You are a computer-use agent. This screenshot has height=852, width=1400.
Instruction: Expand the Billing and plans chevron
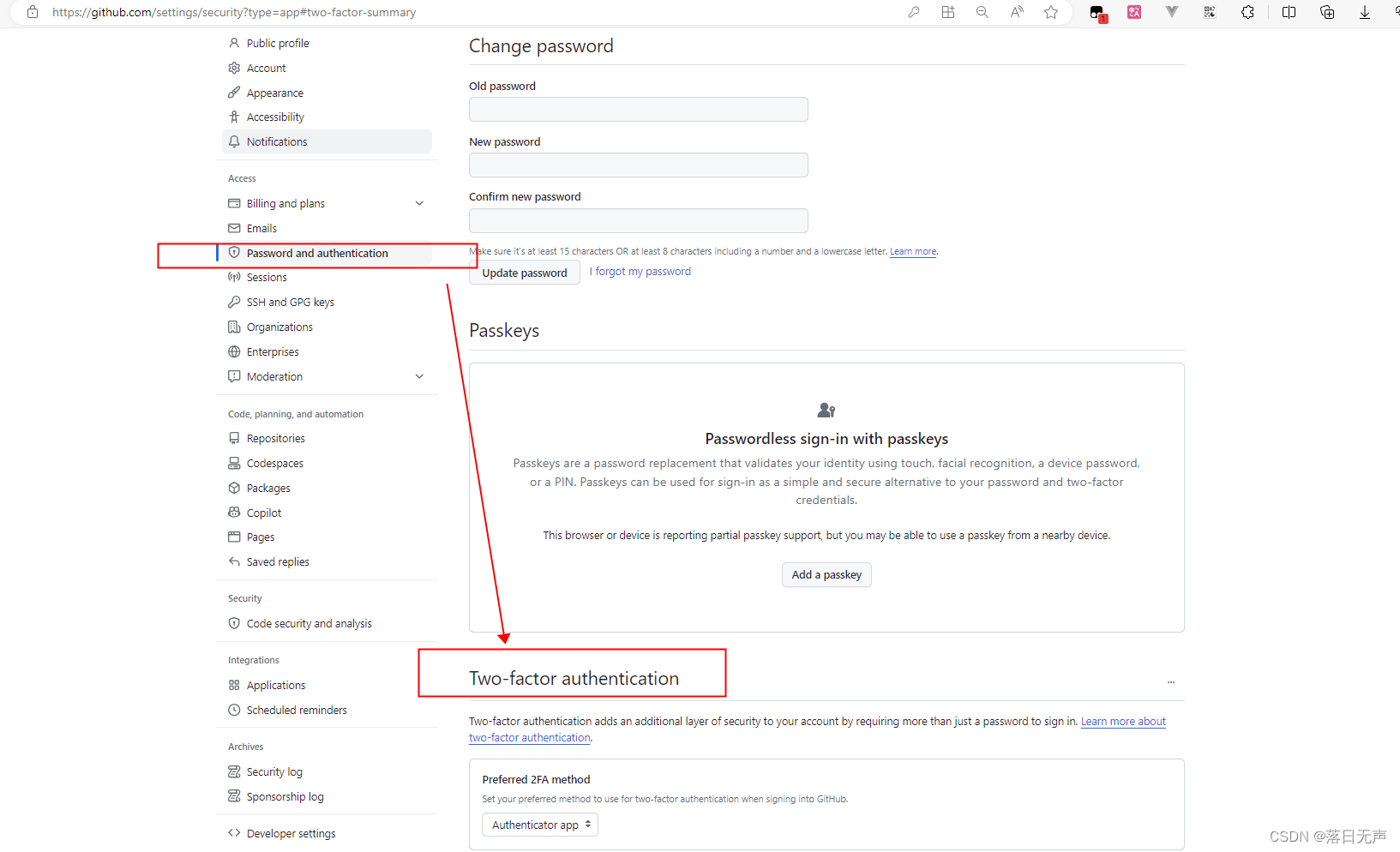coord(419,203)
